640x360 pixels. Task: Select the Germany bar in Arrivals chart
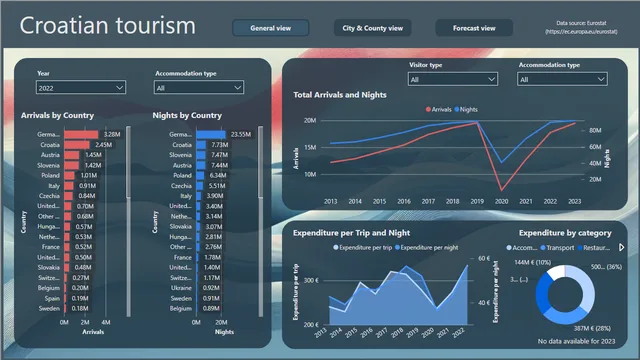coord(81,134)
